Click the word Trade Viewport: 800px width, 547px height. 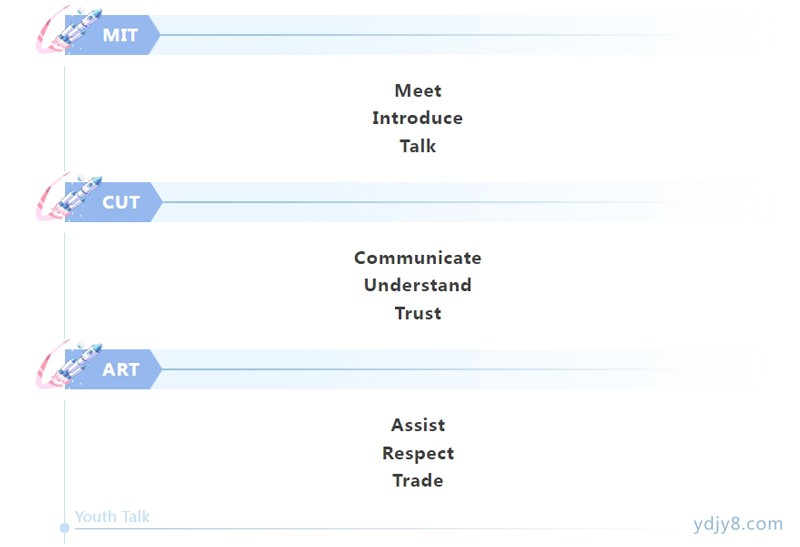point(418,481)
